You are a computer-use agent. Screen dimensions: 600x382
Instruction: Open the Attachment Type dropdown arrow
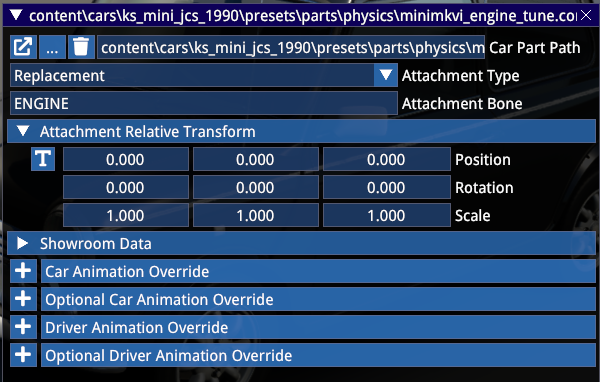tap(386, 75)
